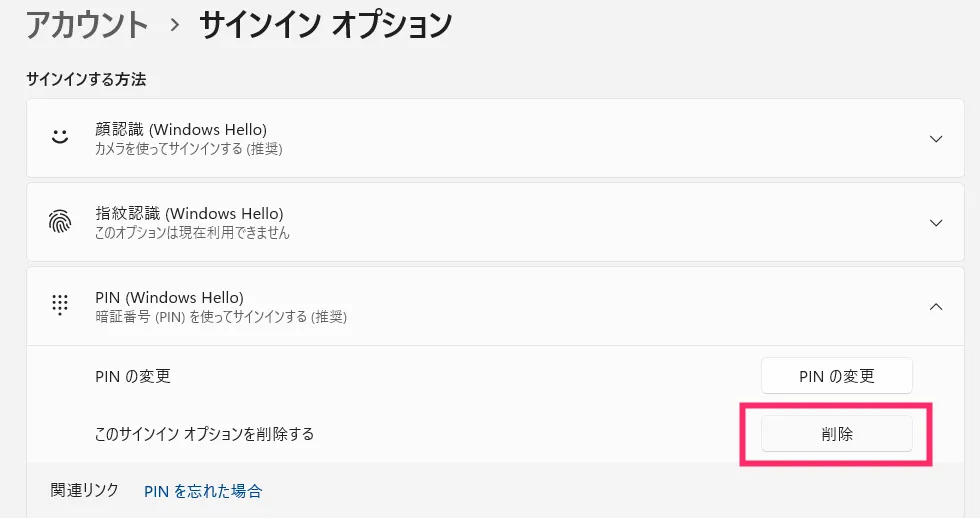Select the PIN (Windows Hello) row title
980x518 pixels.
[x=169, y=297]
